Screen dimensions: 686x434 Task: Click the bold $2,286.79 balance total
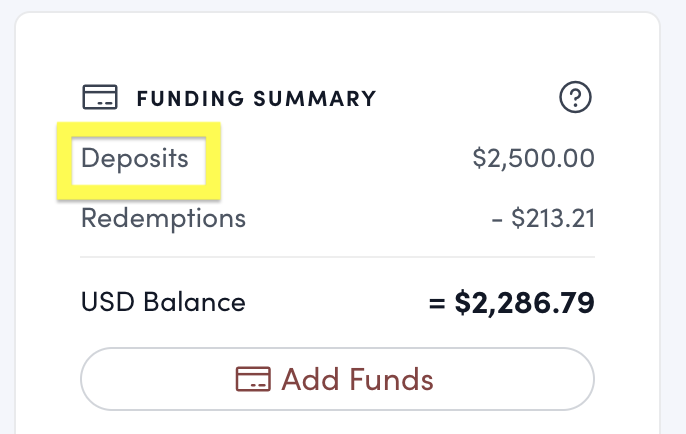(x=524, y=301)
